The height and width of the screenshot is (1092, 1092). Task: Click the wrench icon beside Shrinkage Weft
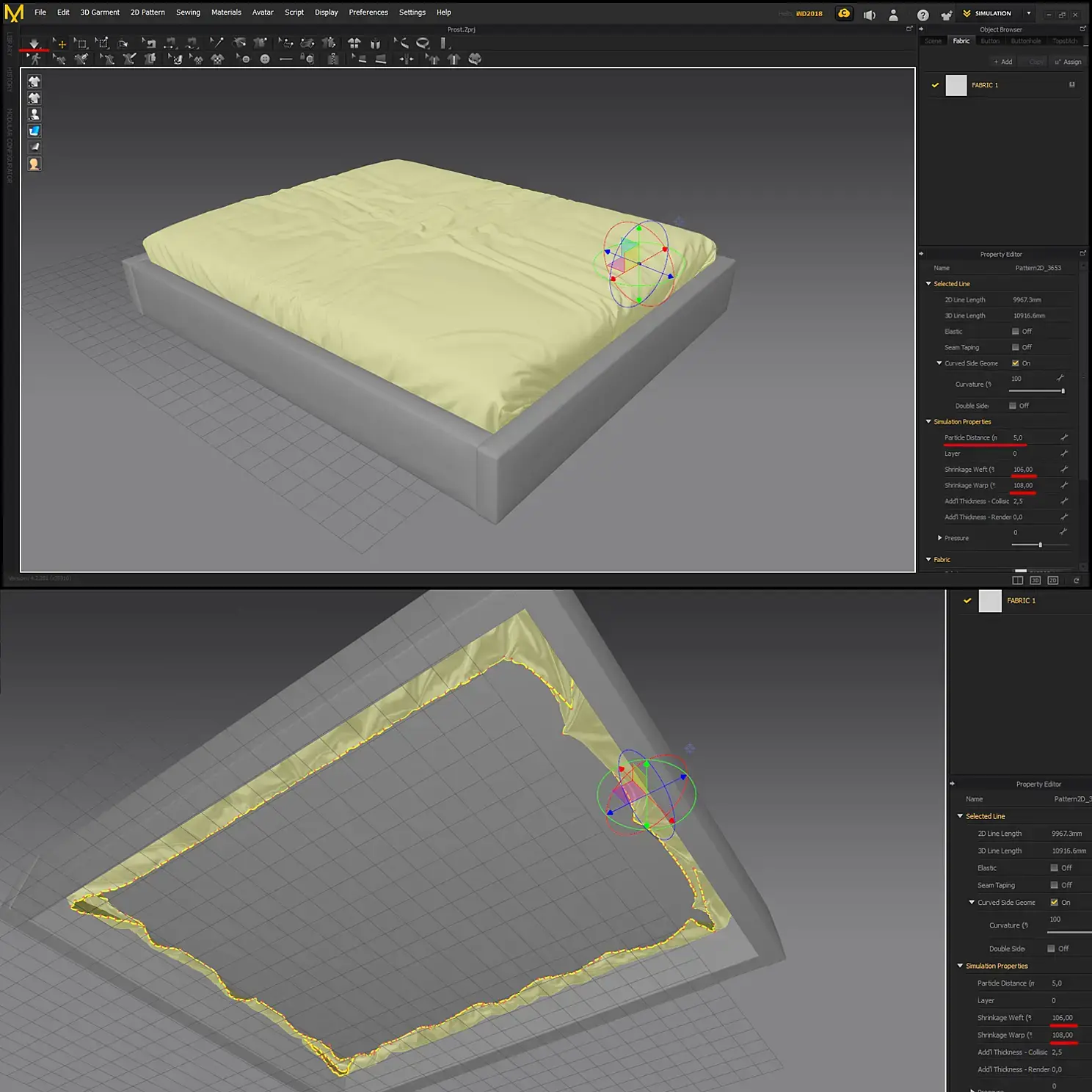click(x=1064, y=469)
